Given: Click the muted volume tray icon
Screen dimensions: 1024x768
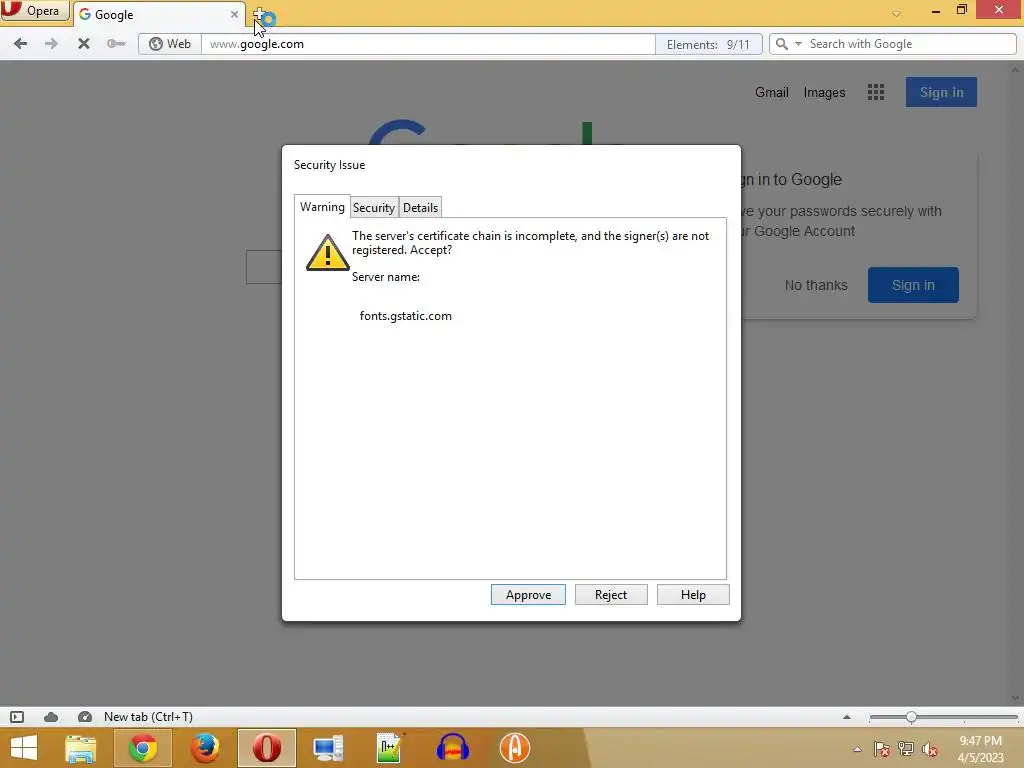Looking at the screenshot, I should pyautogui.click(x=930, y=749).
